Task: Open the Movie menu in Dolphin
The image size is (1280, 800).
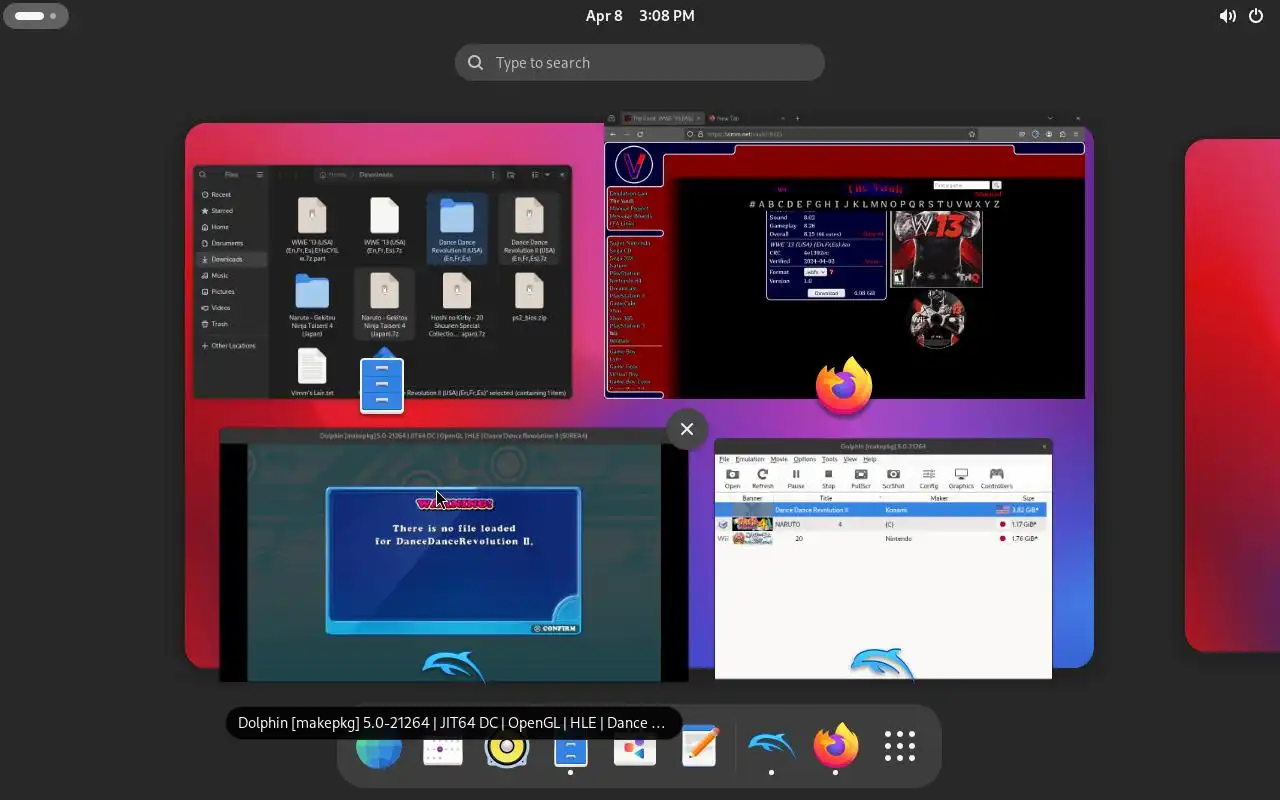Action: point(778,459)
